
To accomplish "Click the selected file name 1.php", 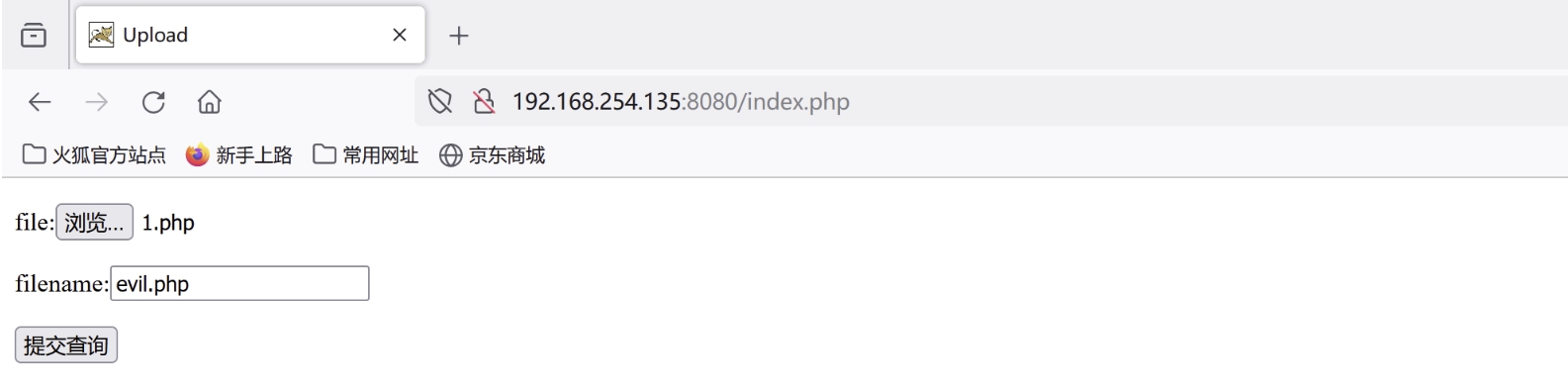I will 168,223.
